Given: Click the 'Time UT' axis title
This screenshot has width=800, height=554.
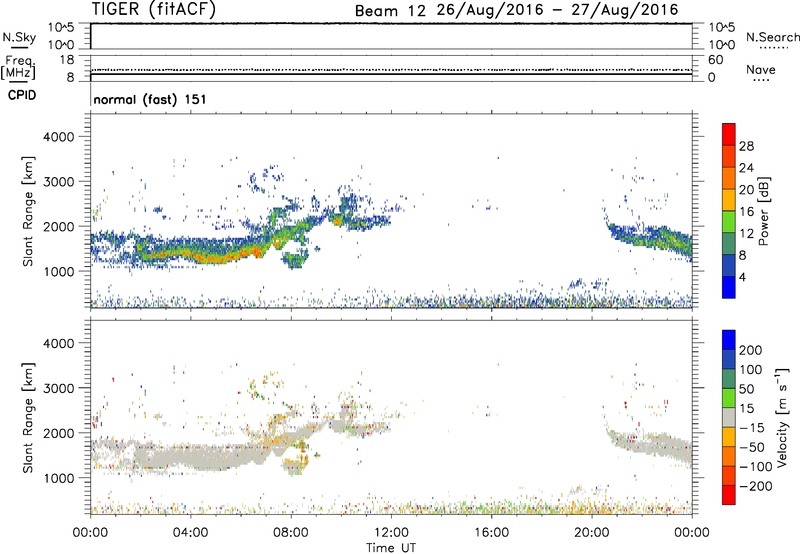Looking at the screenshot, I should click(391, 548).
